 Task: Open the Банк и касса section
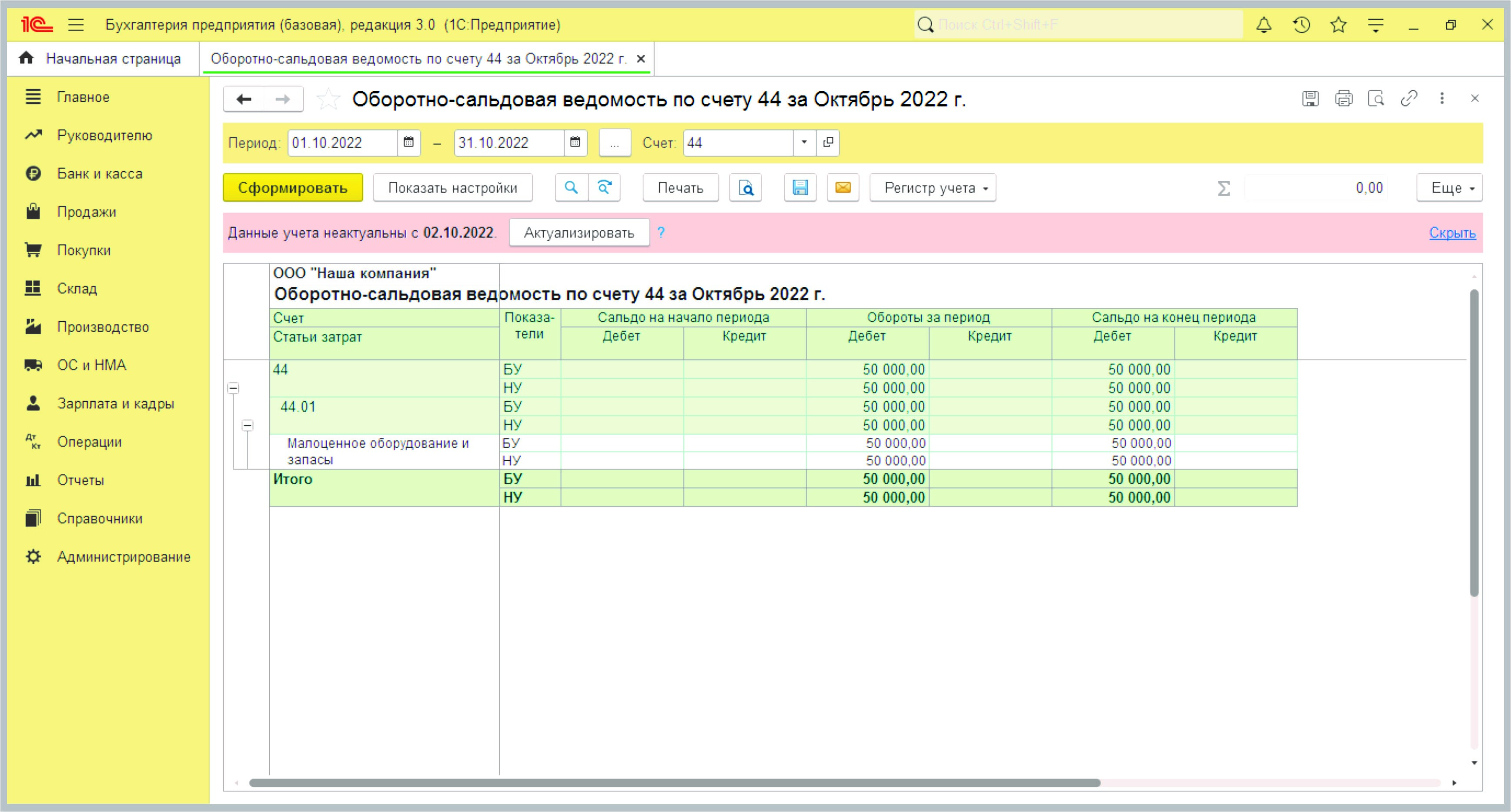point(99,173)
